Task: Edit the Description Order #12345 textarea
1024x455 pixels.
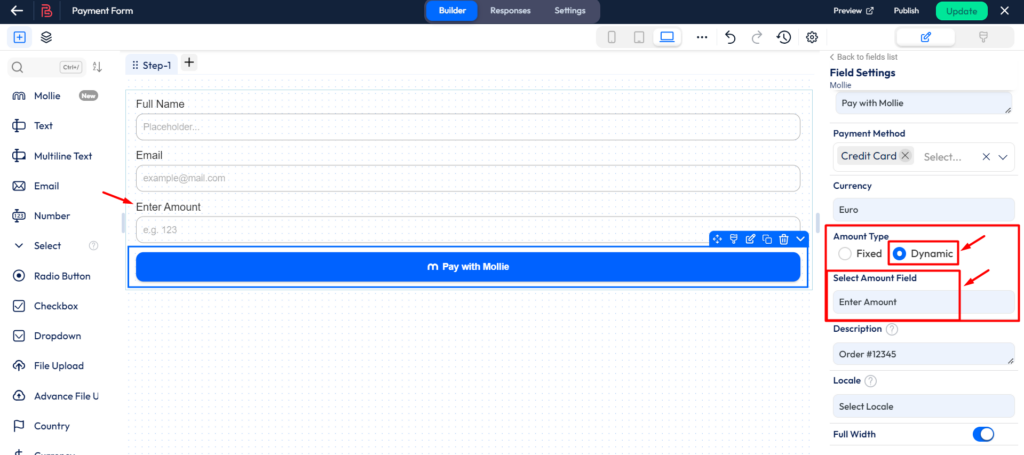Action: [x=923, y=354]
